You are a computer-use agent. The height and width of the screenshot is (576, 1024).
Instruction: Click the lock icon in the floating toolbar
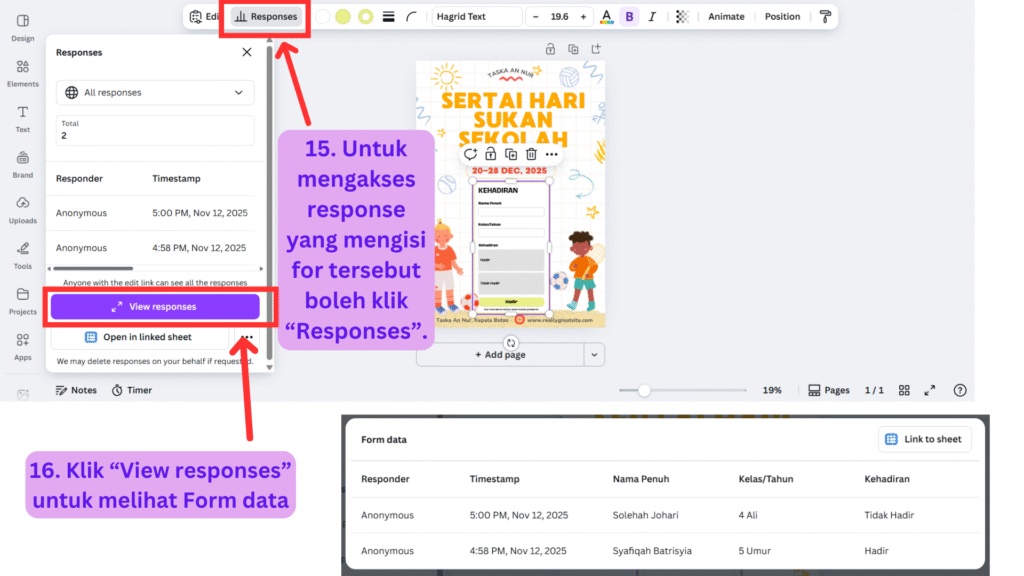pos(490,154)
